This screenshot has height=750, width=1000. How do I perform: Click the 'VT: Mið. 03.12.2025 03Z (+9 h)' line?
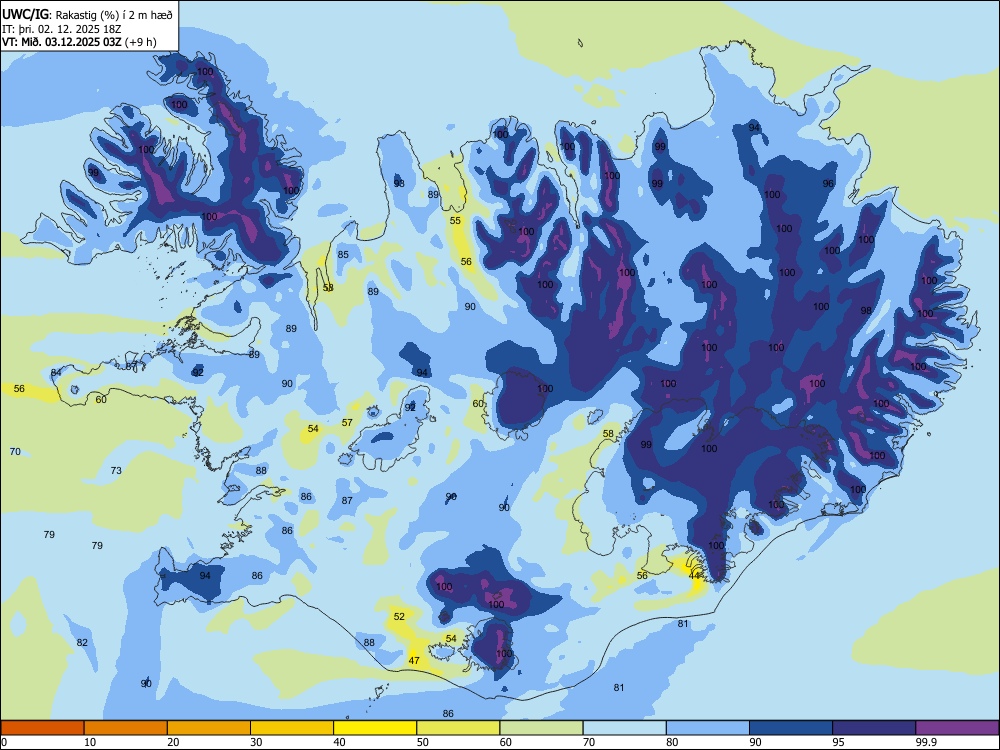tap(79, 42)
